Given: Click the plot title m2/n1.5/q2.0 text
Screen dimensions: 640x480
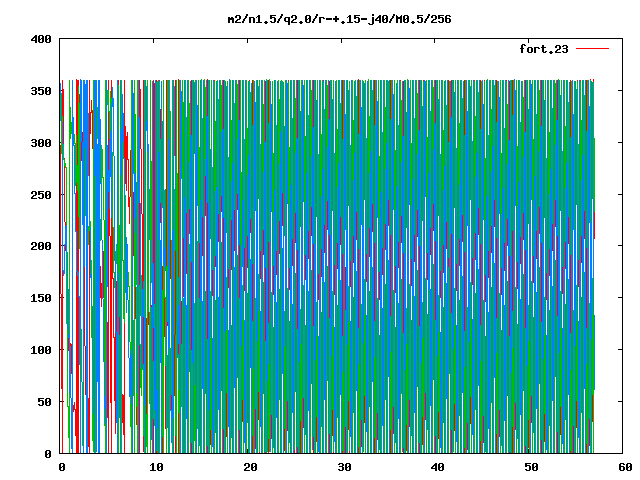Looking at the screenshot, I should (339, 19).
